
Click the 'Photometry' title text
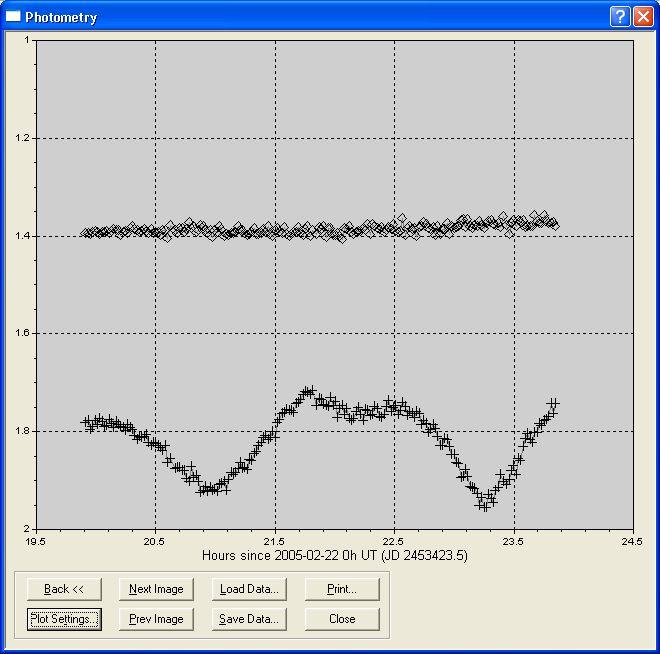[x=61, y=17]
